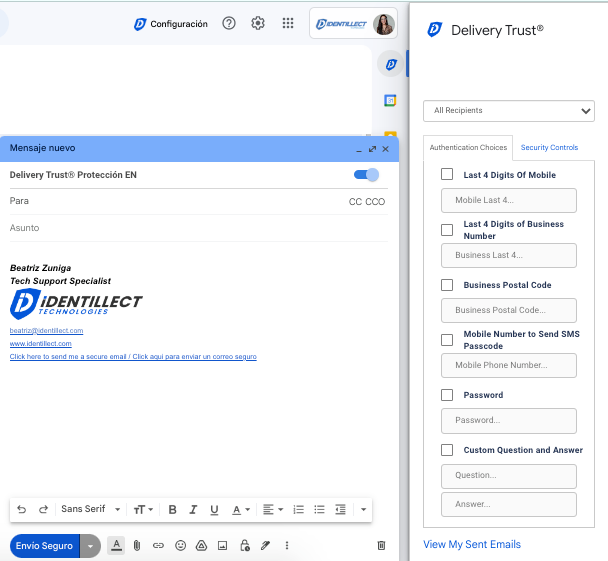Open the send me a secure email link
This screenshot has height=561, width=608.
133,357
